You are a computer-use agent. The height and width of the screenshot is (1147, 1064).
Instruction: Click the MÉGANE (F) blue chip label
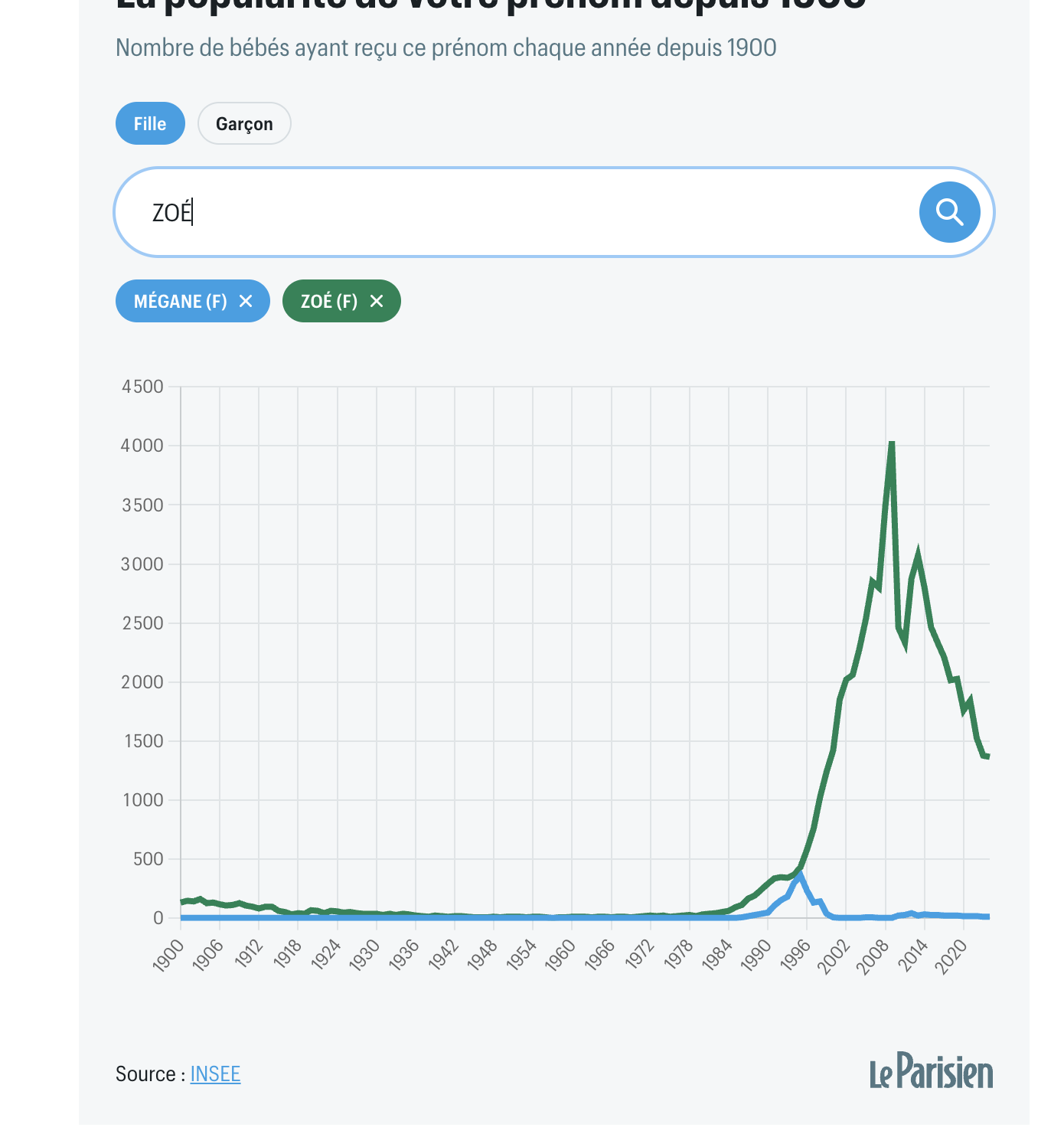tap(181, 301)
